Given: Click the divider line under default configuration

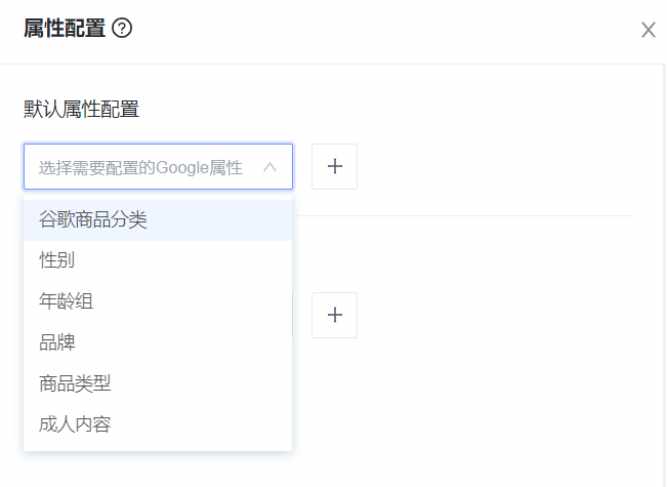Looking at the screenshot, I should [x=464, y=216].
